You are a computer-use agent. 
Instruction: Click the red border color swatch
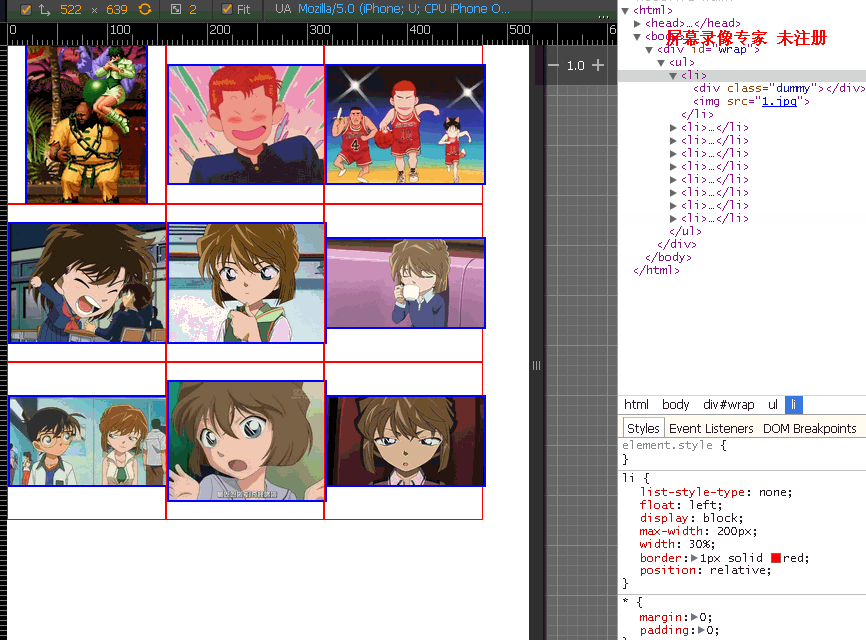(776, 558)
